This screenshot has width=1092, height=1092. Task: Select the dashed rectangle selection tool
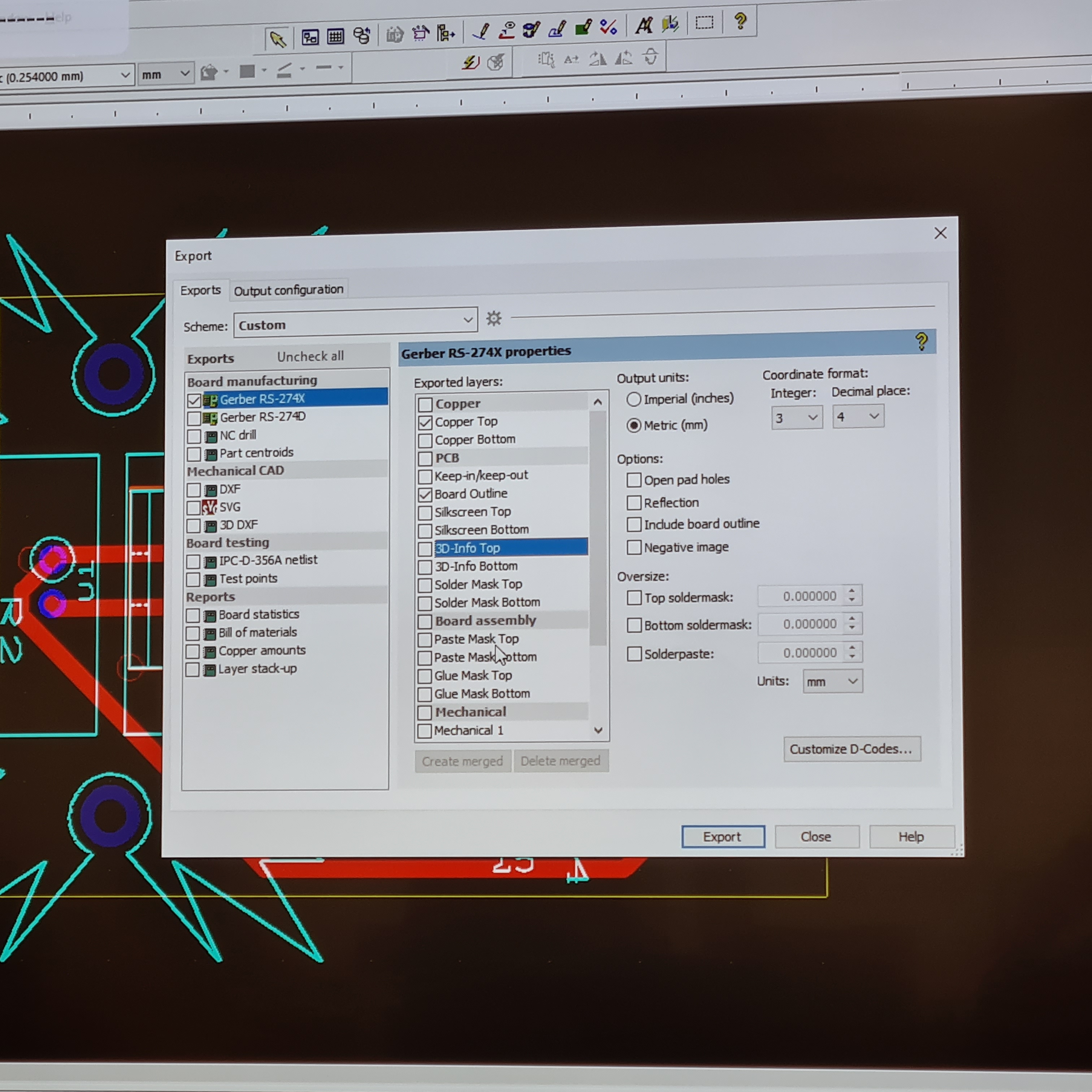coord(704,23)
